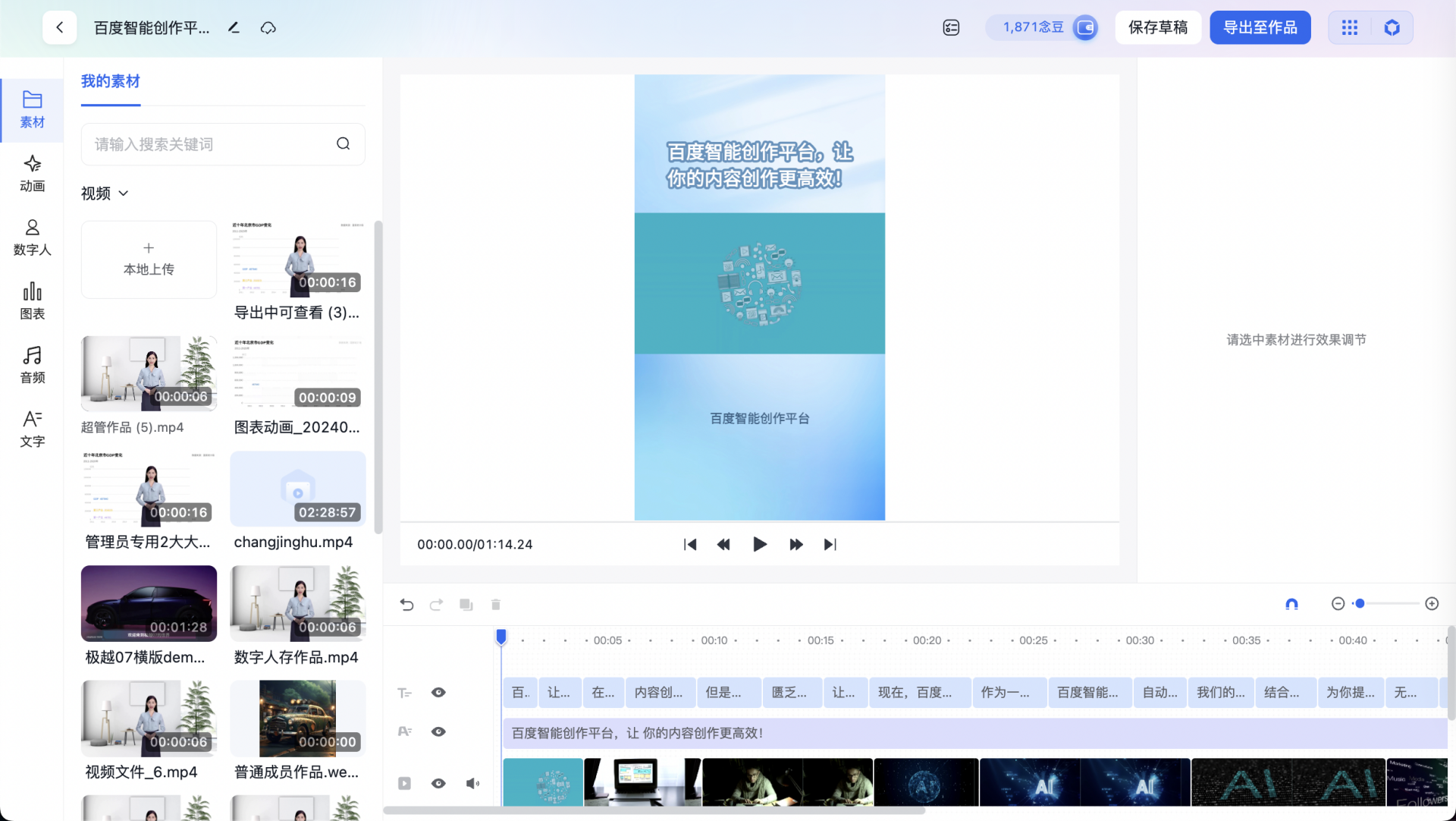1456x821 pixels.
Task: Toggle the magnetic snapping icon above the timeline
Action: [x=1292, y=604]
